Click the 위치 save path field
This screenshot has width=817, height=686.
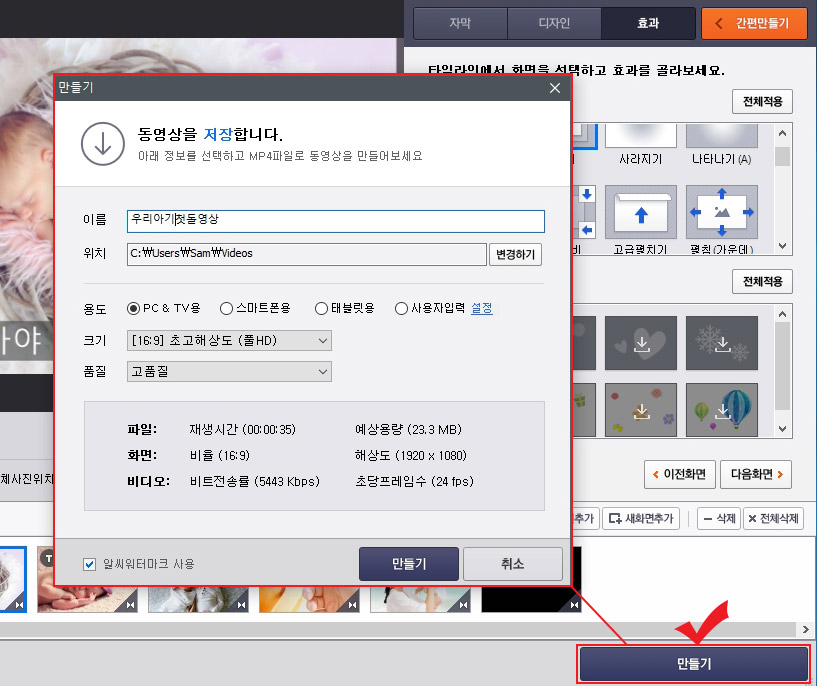pyautogui.click(x=307, y=254)
